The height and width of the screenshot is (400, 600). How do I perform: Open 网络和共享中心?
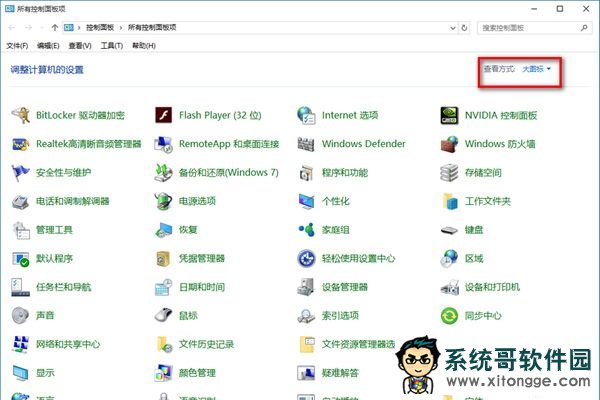[x=68, y=345]
